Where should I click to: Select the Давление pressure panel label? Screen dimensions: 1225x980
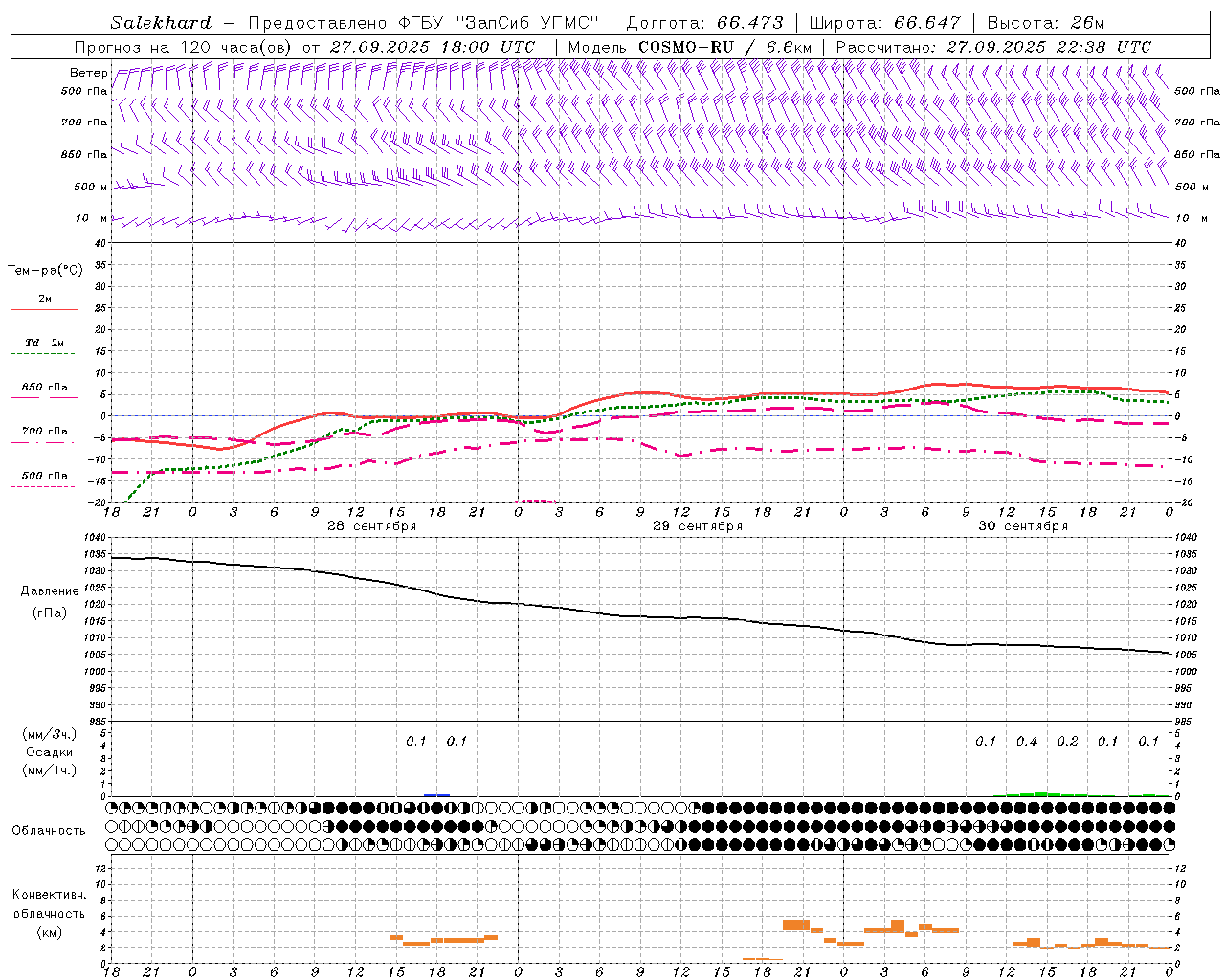click(x=50, y=591)
